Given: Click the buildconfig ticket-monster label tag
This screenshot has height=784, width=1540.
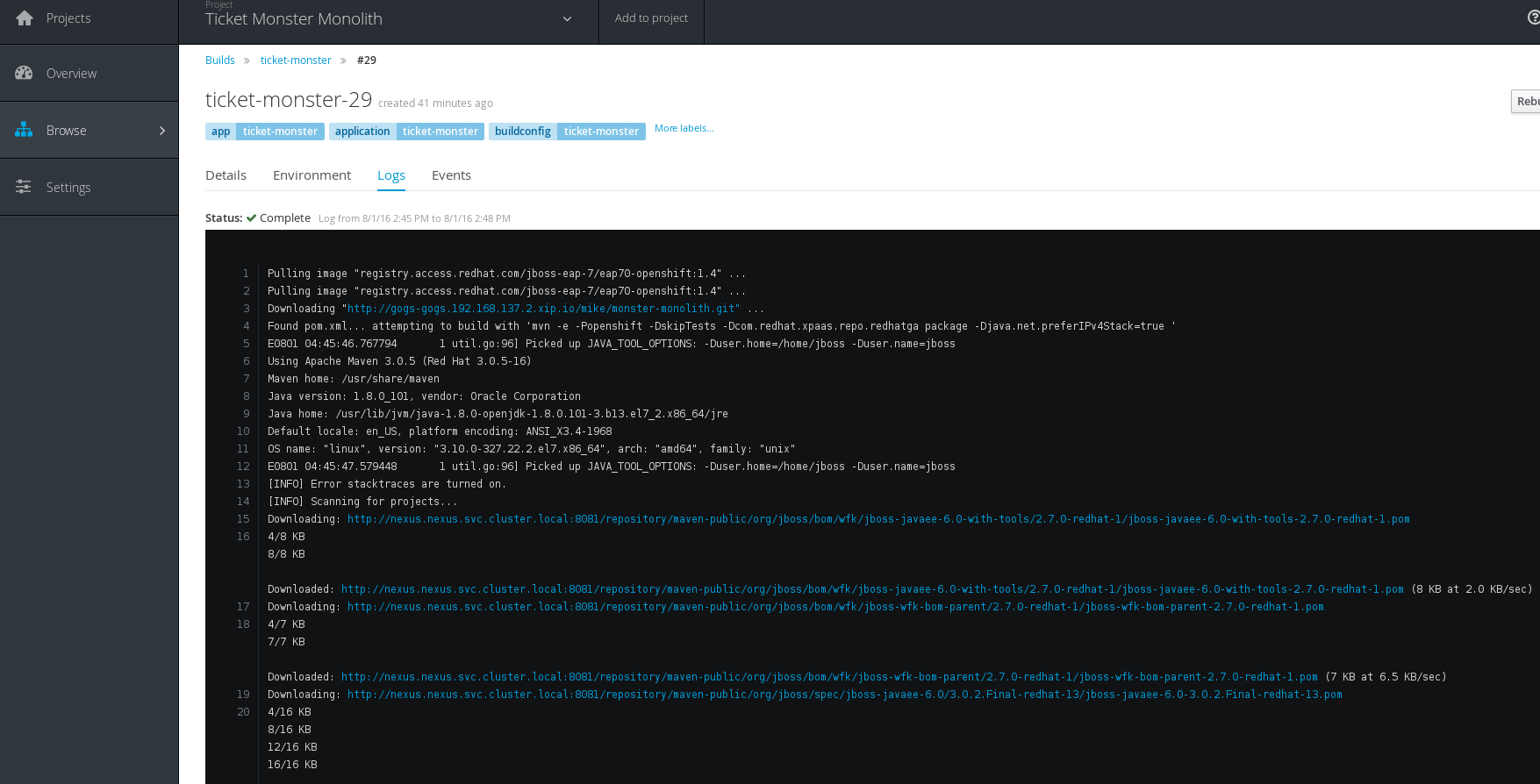Looking at the screenshot, I should (567, 132).
